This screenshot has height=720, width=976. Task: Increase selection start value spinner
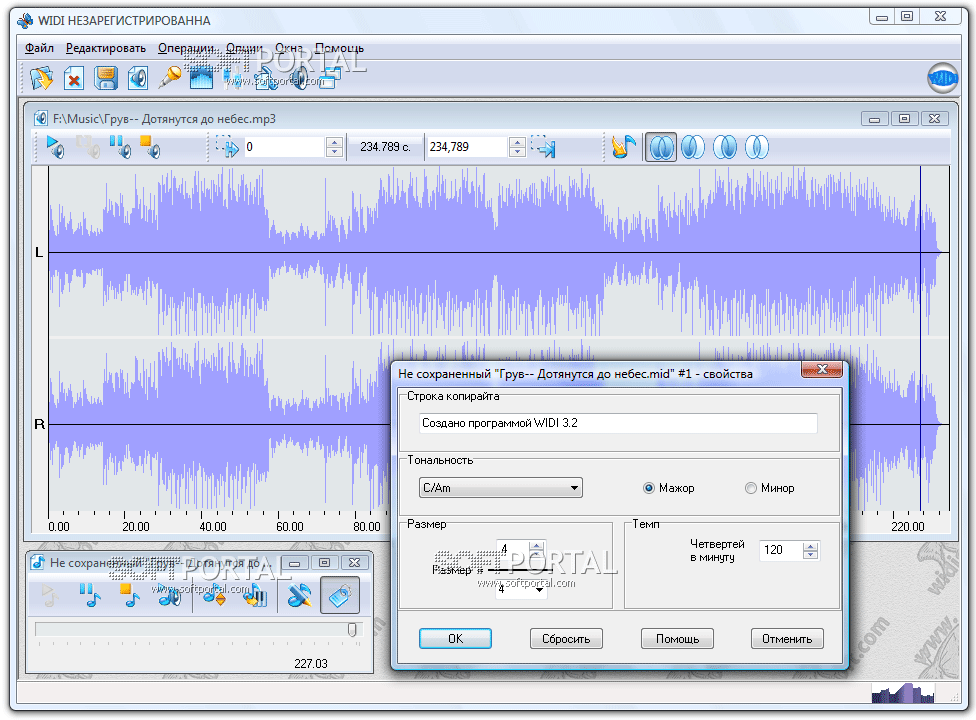click(x=334, y=143)
